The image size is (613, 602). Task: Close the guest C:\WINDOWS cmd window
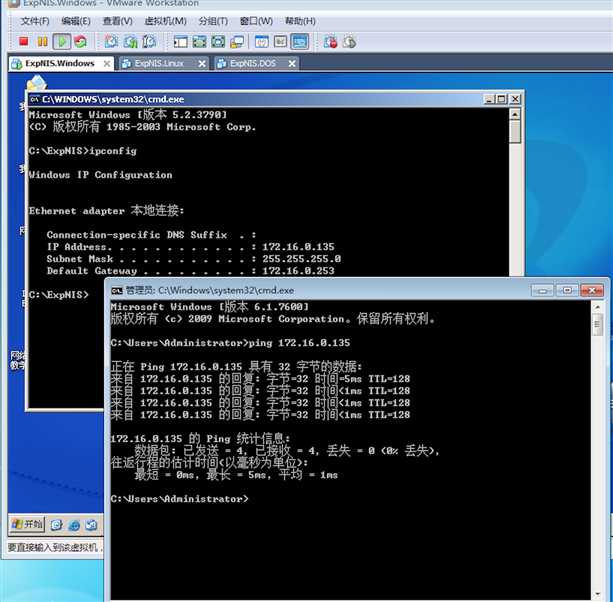(x=515, y=99)
